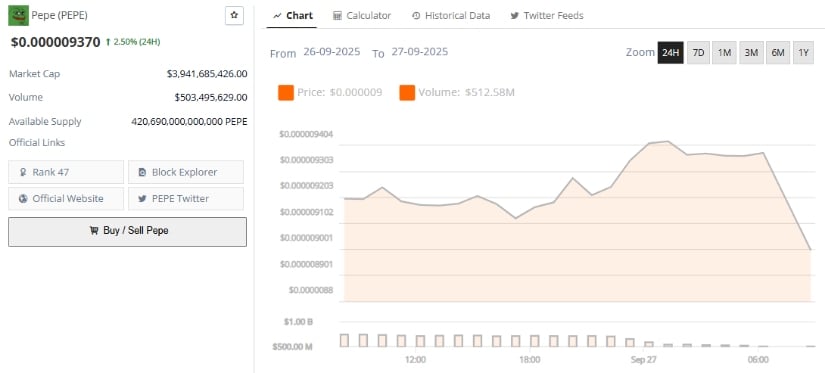Click the Pepe (PEPE) title text
This screenshot has height=373, width=825.
coord(59,16)
